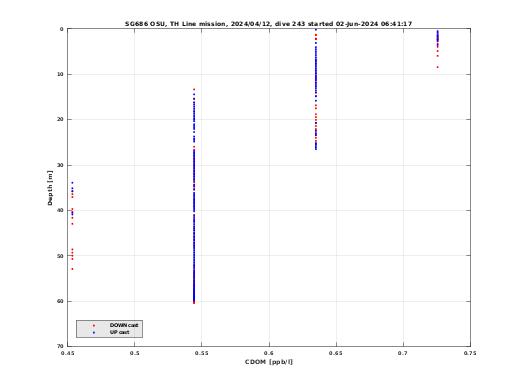Click the 30 depth tick label
The height and width of the screenshot is (390, 520).
60,165
